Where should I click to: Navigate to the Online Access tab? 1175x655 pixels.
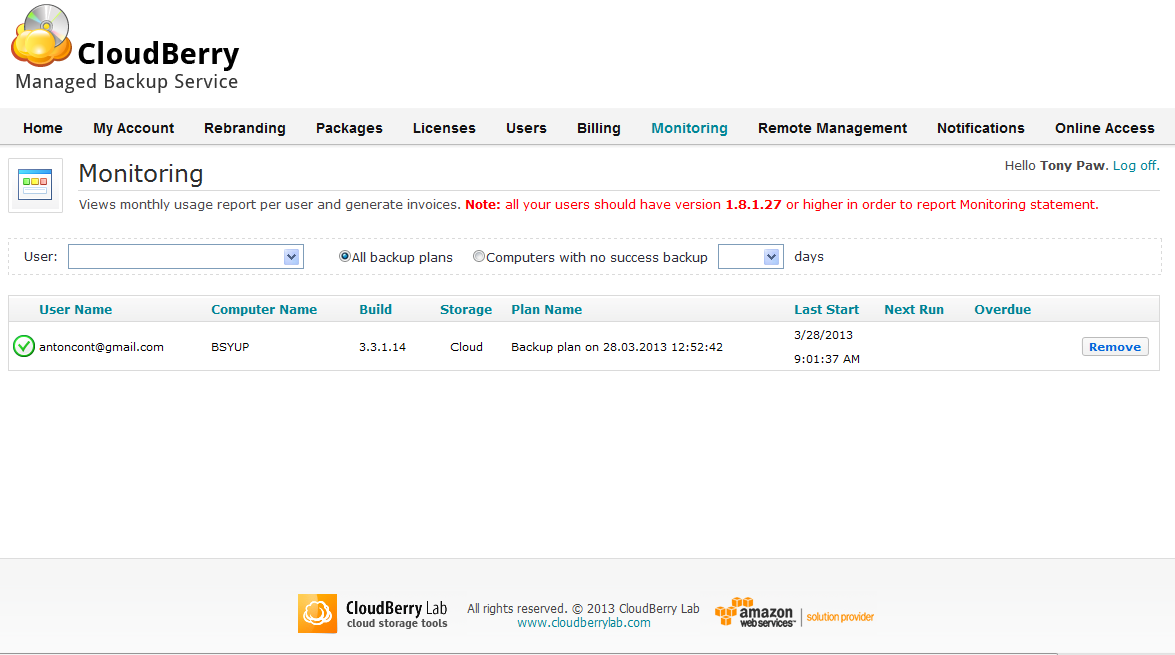pyautogui.click(x=1104, y=128)
